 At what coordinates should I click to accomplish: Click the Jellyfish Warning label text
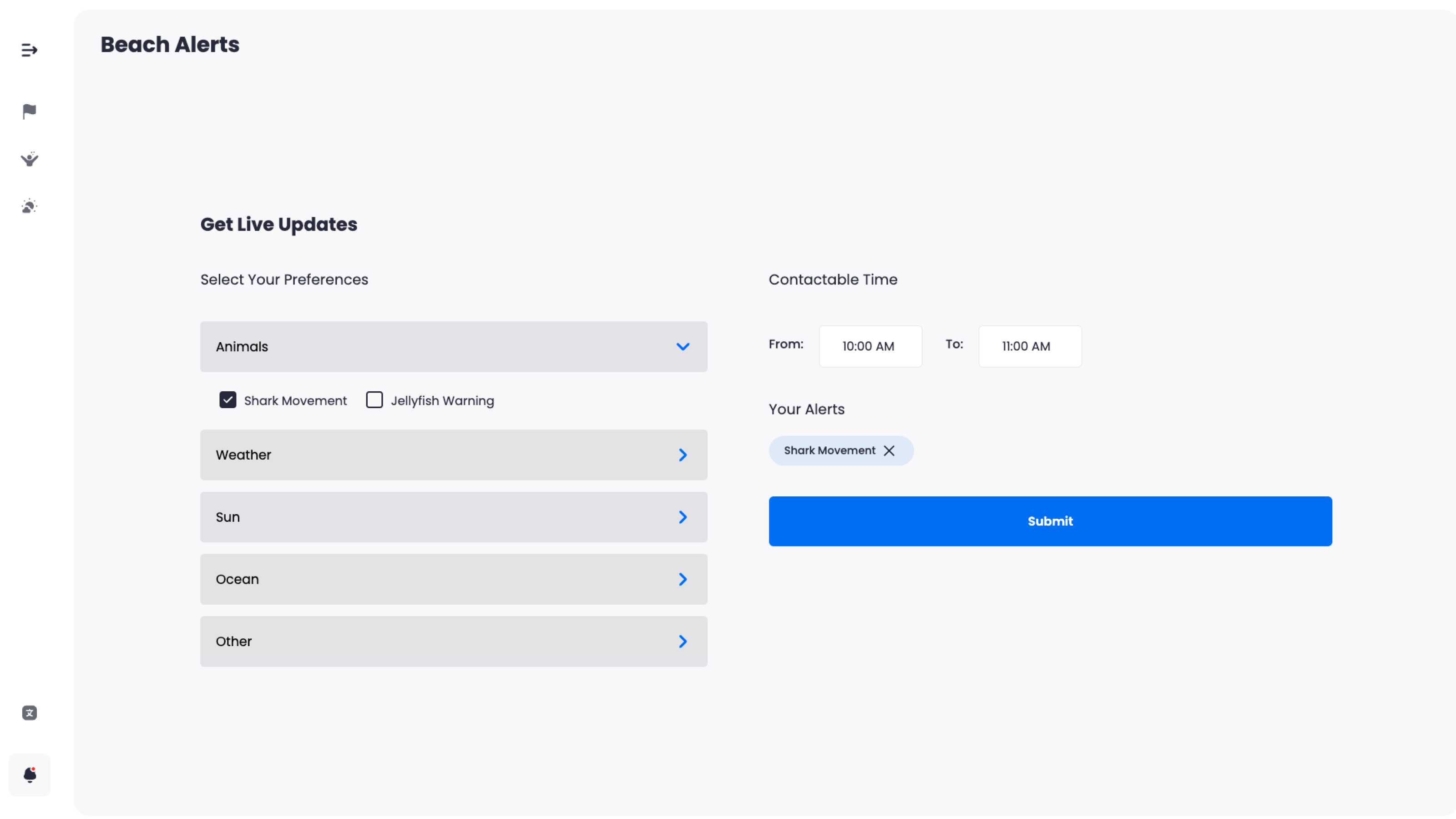point(442,401)
